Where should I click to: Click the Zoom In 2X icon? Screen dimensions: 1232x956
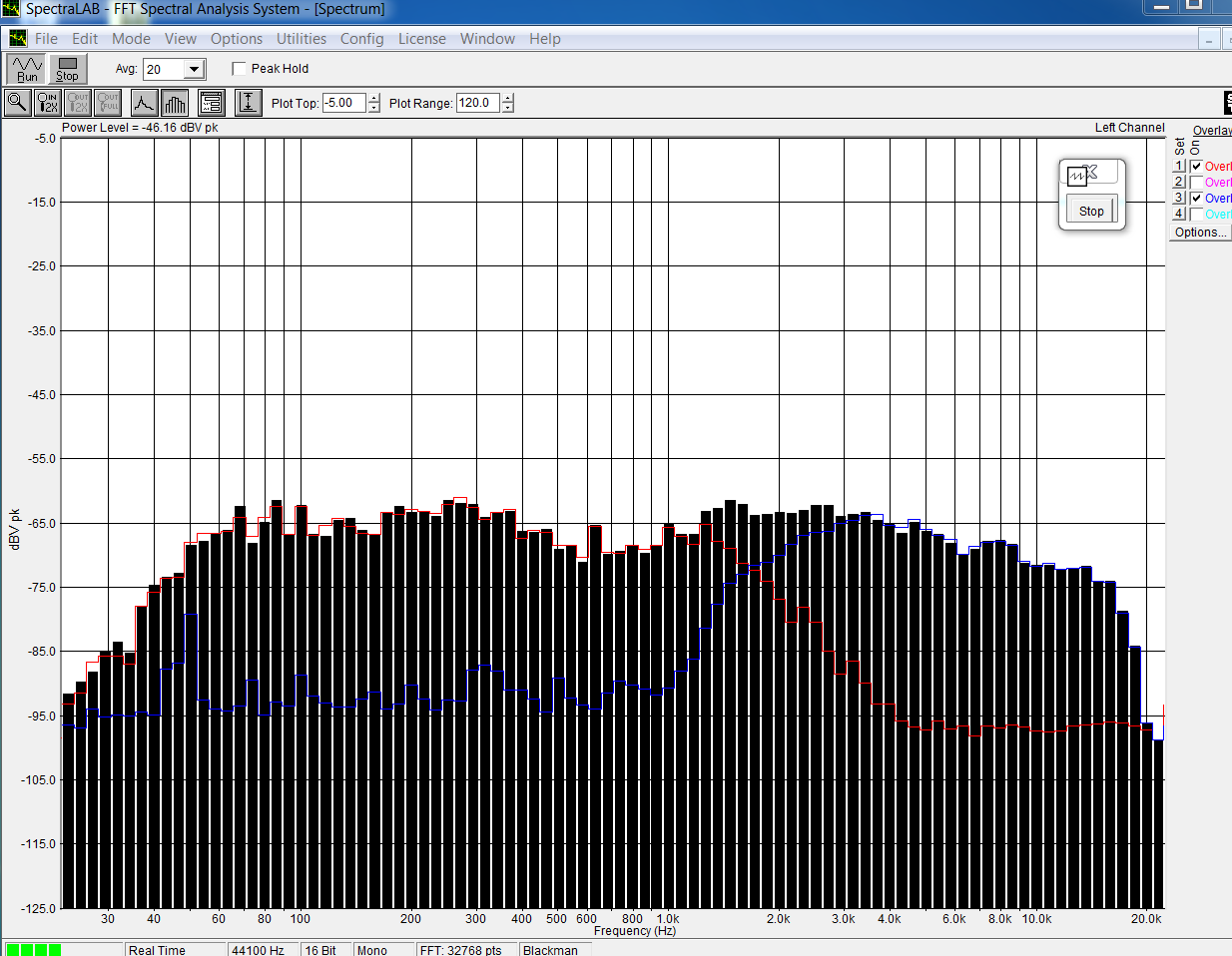(47, 102)
